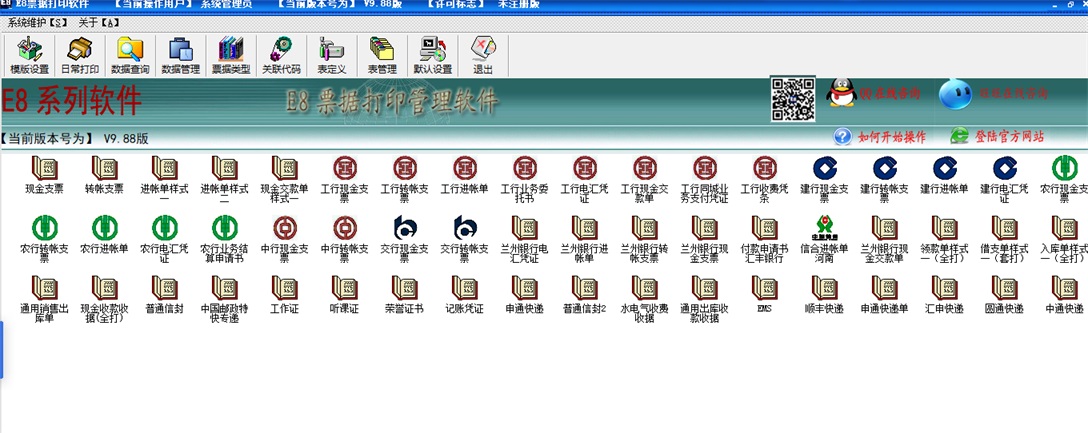Open 数据查询 data query

[x=130, y=55]
